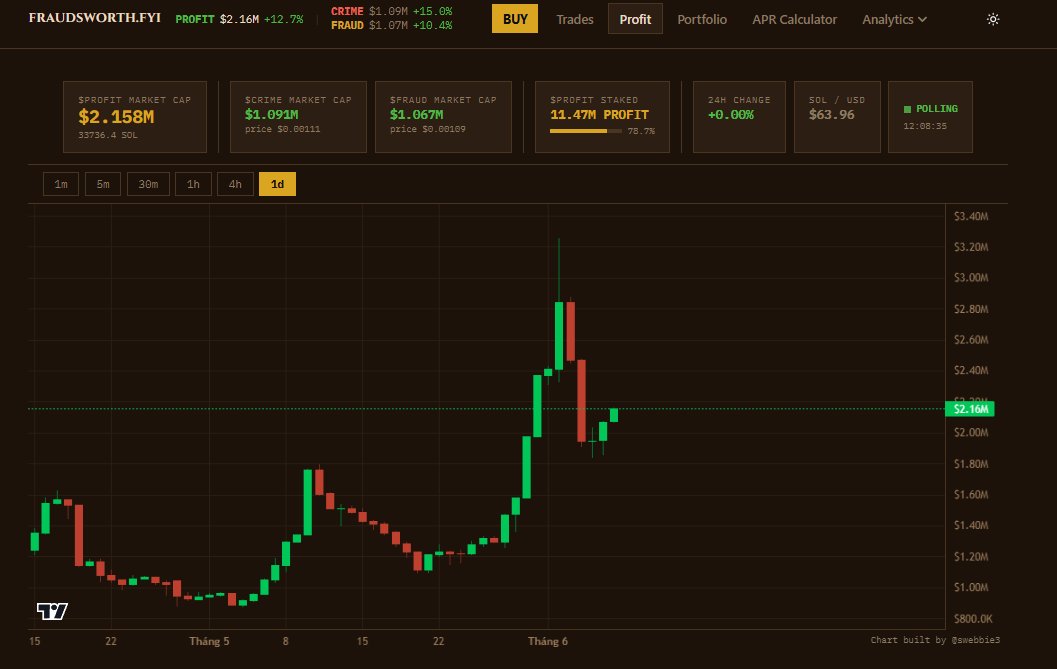Click the 12:08:35 polling time
The width and height of the screenshot is (1057, 669).
925,126
